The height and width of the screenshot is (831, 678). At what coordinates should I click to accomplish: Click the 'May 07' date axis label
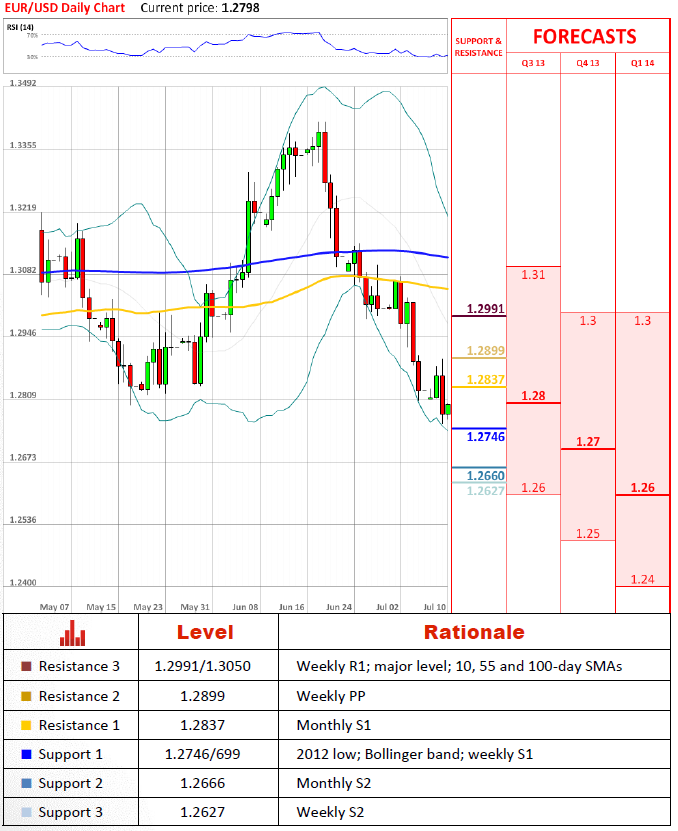(x=54, y=607)
